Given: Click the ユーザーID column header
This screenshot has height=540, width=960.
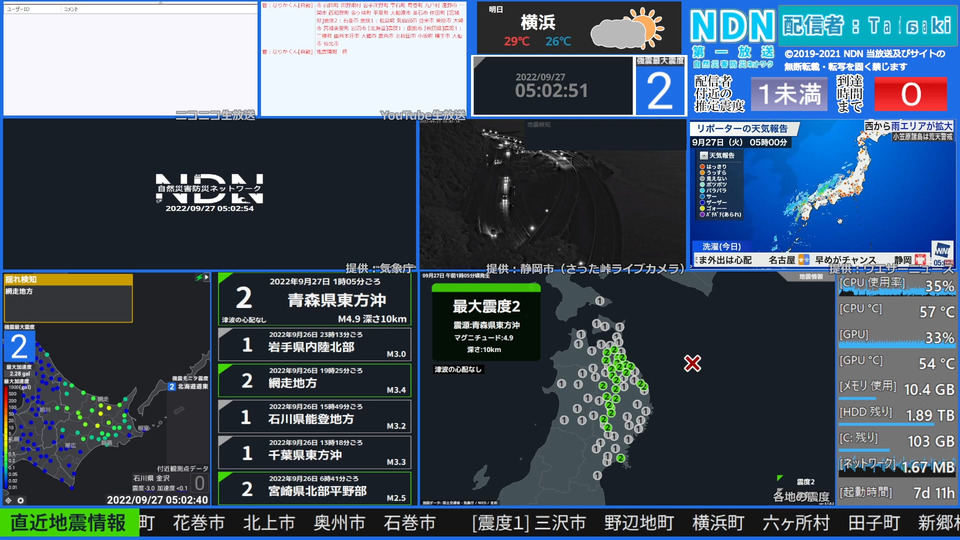Looking at the screenshot, I should [18, 9].
